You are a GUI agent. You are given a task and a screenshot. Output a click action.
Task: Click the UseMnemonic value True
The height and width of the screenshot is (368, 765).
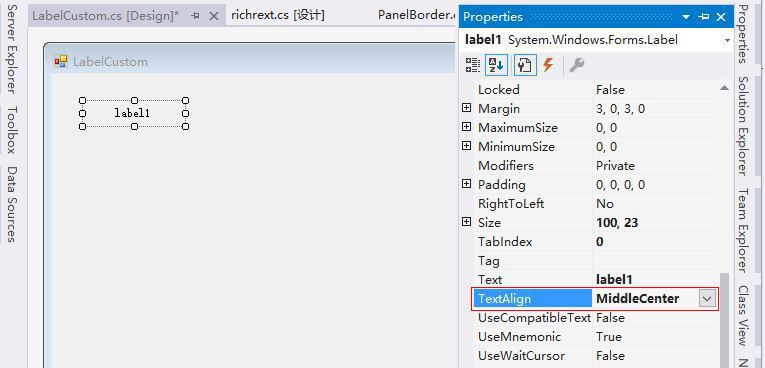tap(608, 337)
